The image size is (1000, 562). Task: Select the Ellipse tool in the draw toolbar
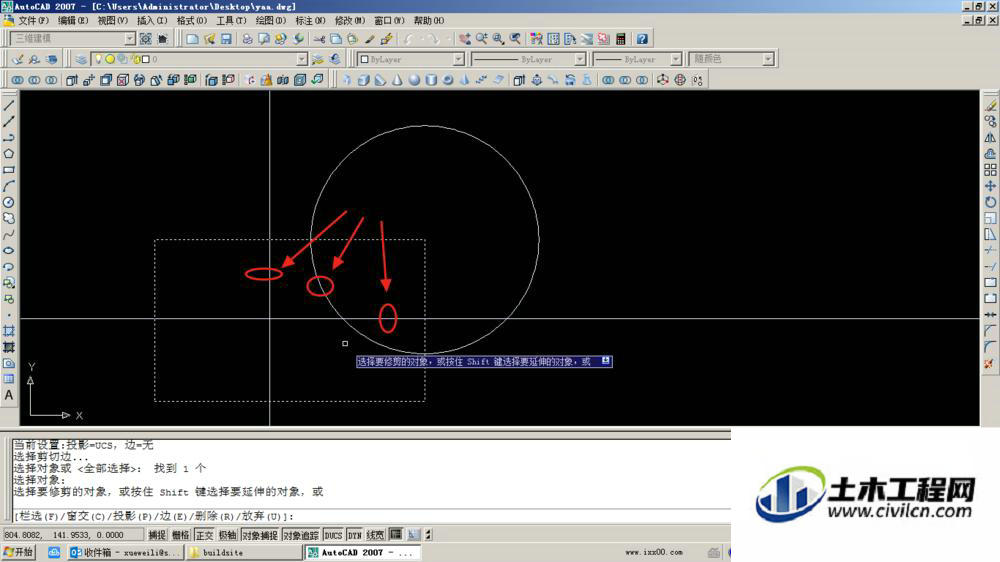[9, 250]
